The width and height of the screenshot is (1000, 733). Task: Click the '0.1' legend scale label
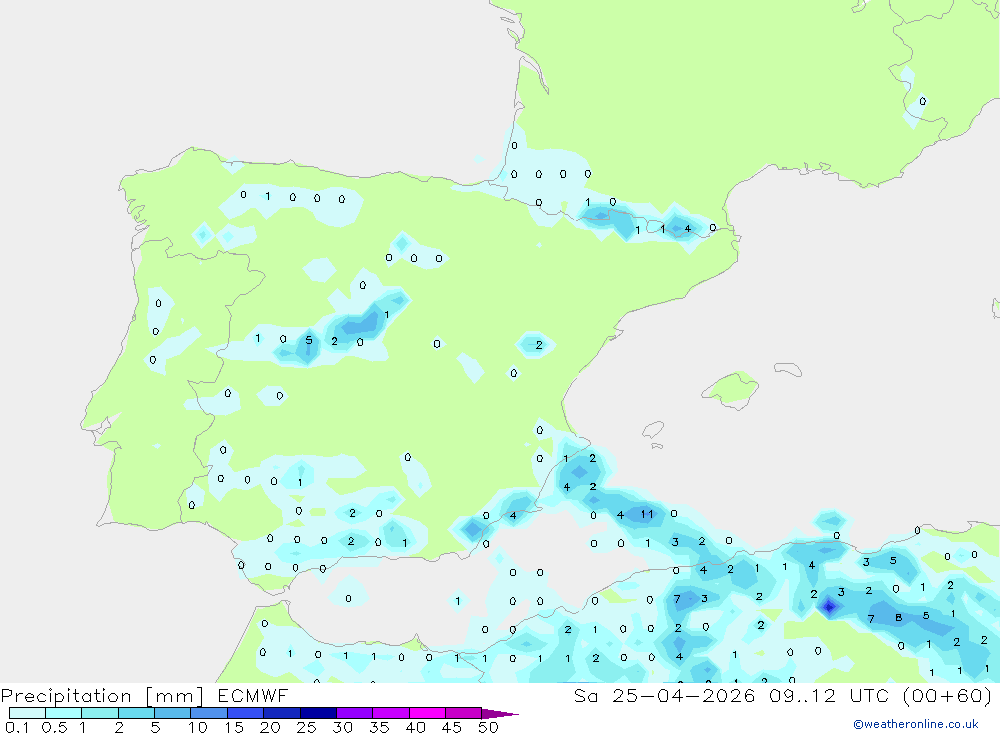point(17,727)
